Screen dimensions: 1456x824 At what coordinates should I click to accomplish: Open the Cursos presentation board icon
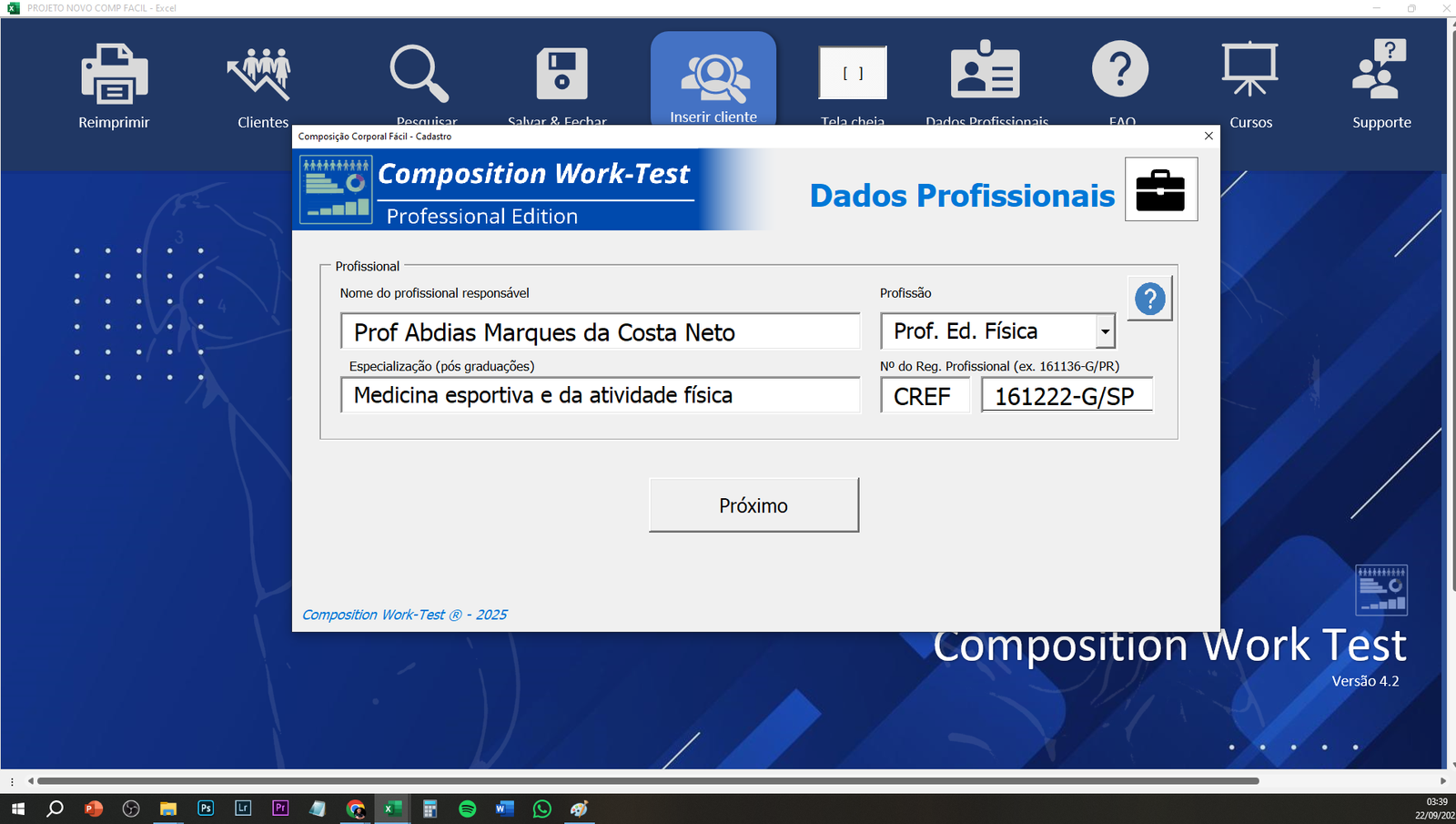[1249, 70]
